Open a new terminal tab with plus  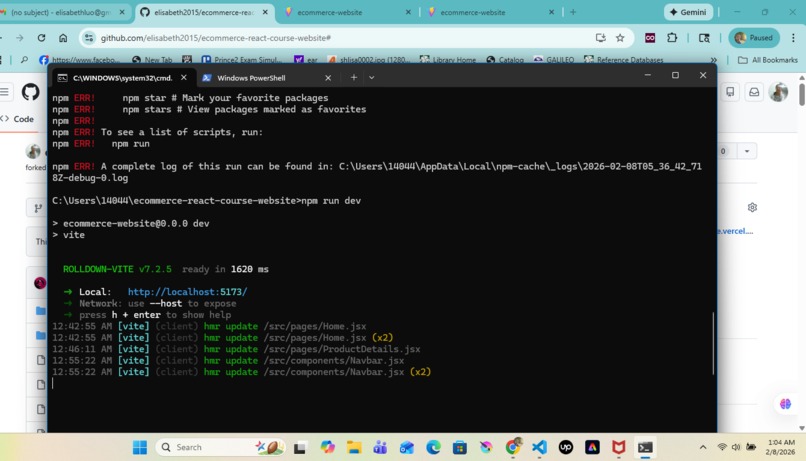click(x=354, y=78)
